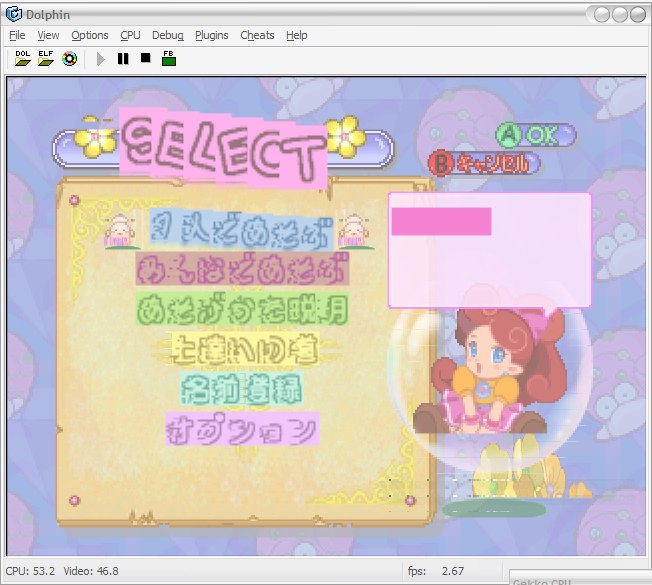Stop the emulation
The width and height of the screenshot is (652, 585).
click(146, 58)
